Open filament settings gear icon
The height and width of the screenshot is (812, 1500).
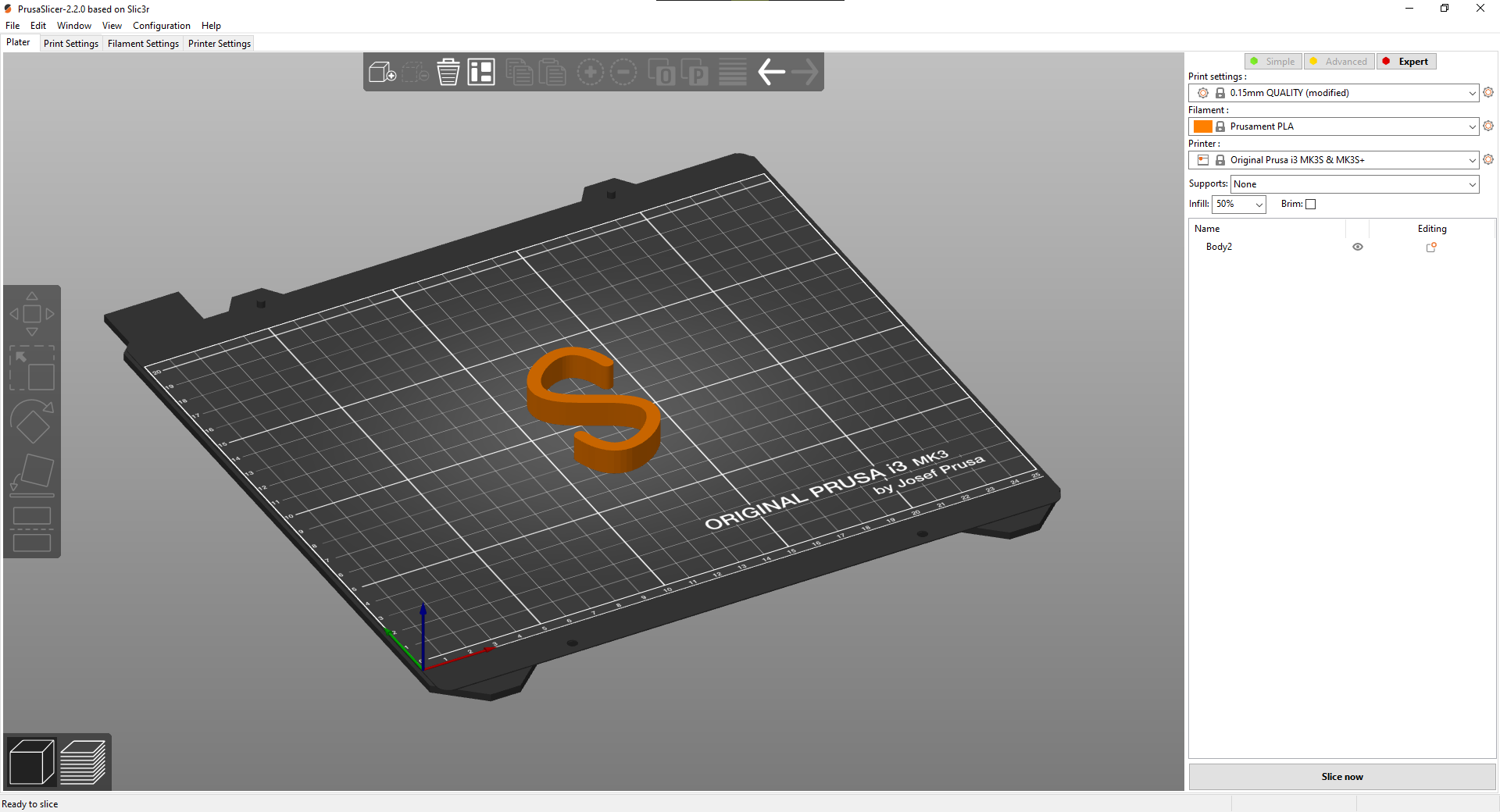pyautogui.click(x=1488, y=126)
